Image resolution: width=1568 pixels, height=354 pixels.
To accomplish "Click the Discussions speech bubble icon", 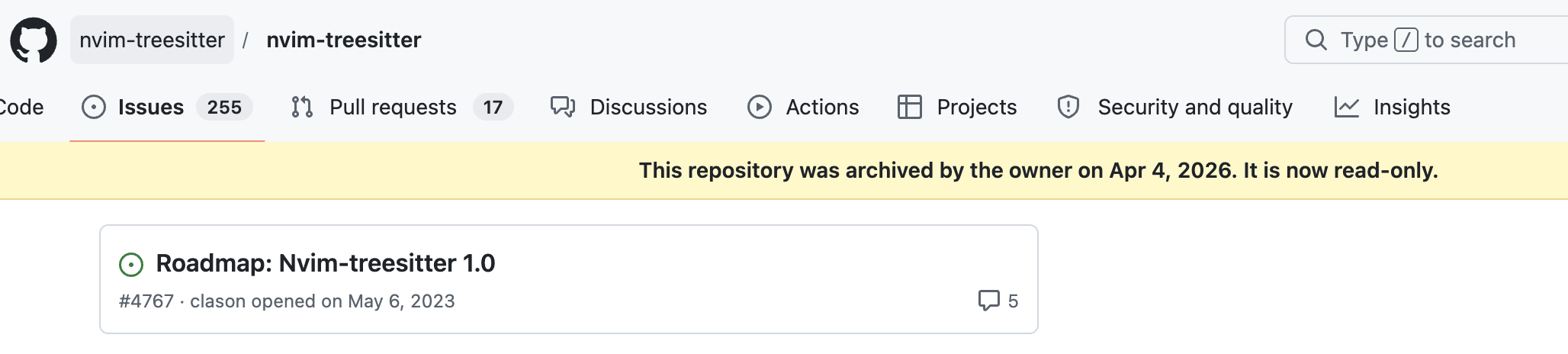I will click(563, 107).
